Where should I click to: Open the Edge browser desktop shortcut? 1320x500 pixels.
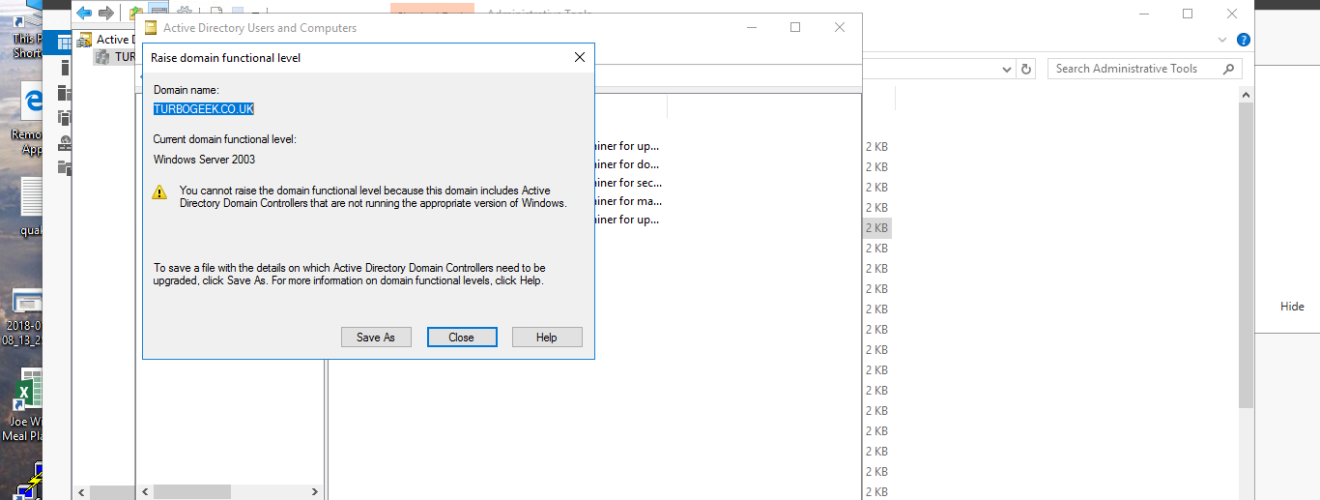click(32, 100)
